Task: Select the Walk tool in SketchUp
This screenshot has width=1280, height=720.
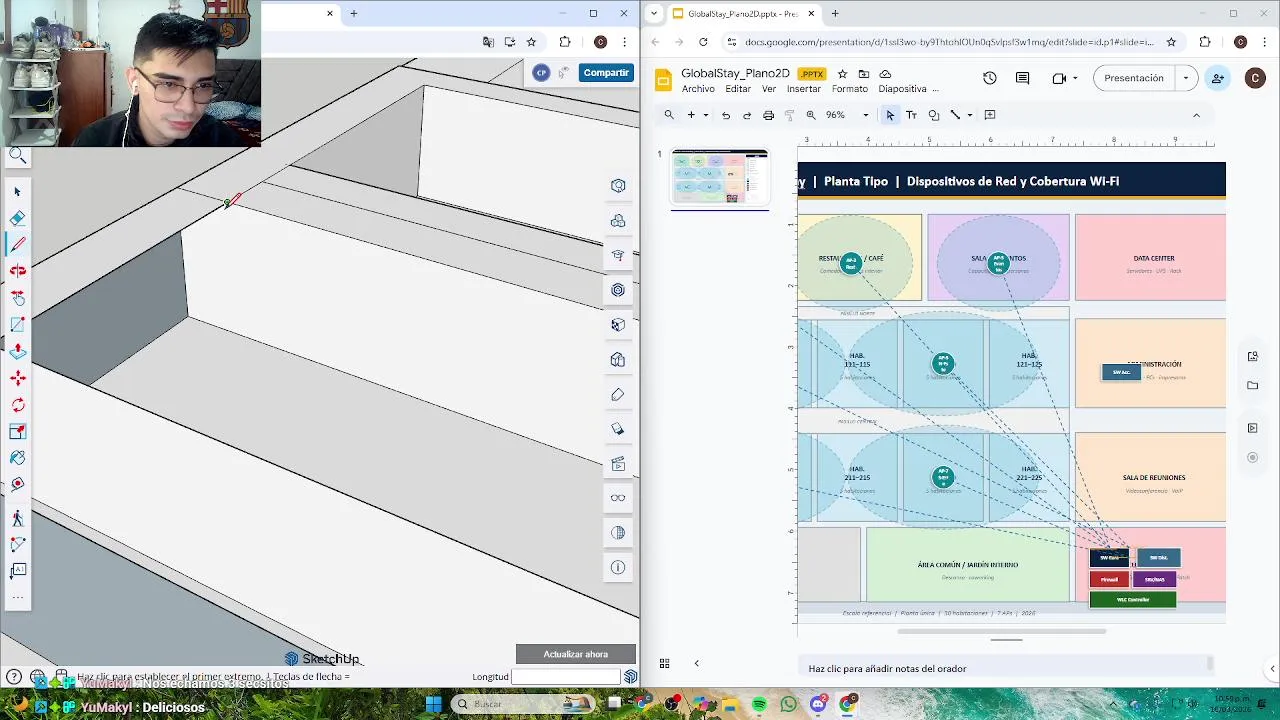Action: coord(17,518)
